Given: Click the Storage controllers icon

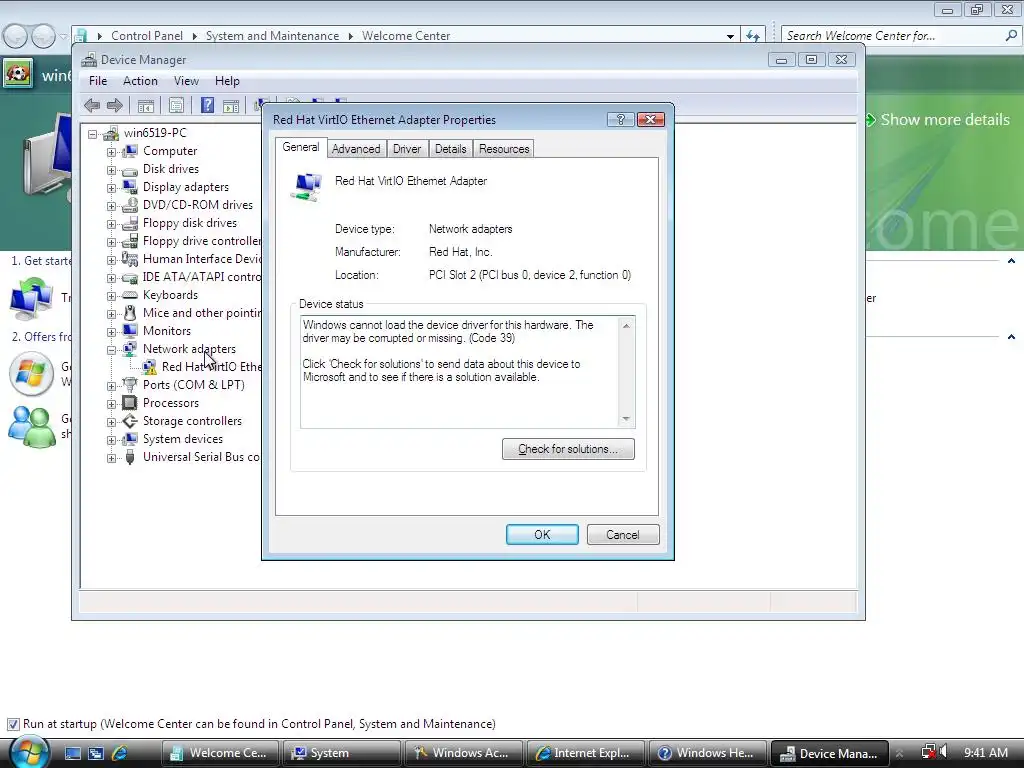Looking at the screenshot, I should click(130, 421).
